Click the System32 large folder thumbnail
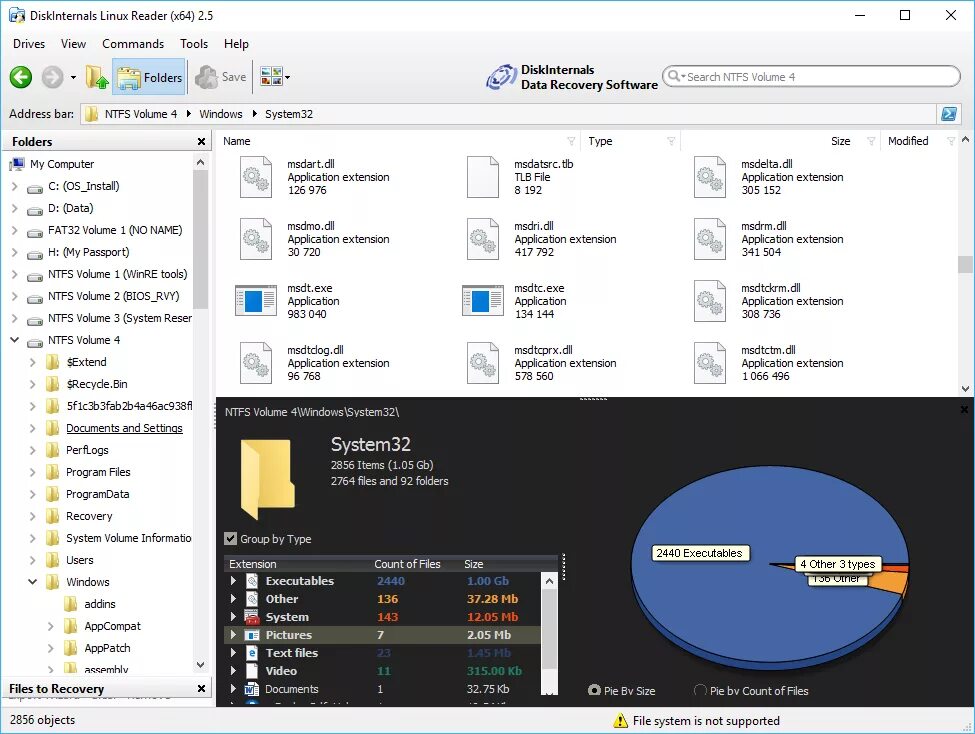975x734 pixels. (x=268, y=479)
